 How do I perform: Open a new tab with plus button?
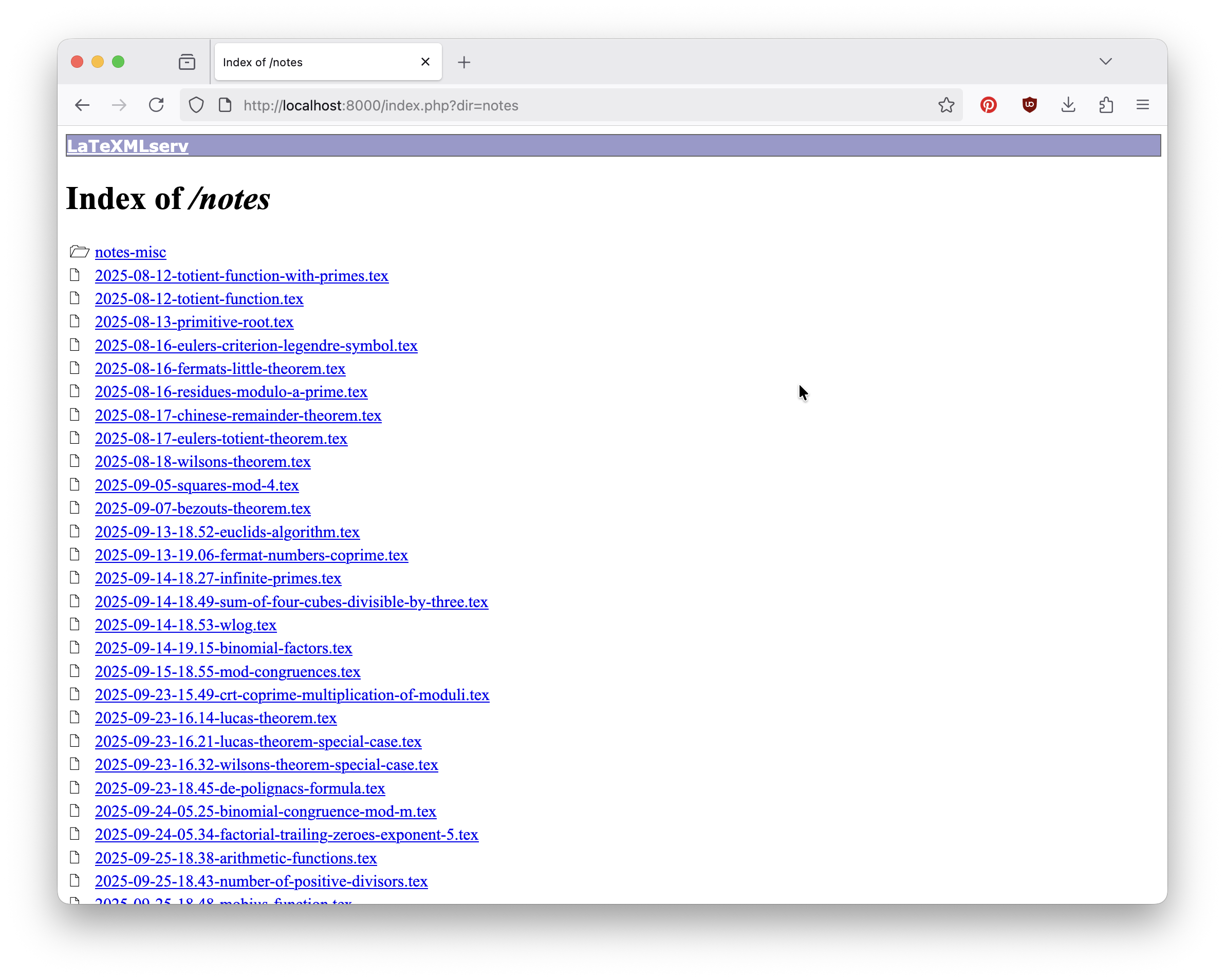(x=463, y=62)
